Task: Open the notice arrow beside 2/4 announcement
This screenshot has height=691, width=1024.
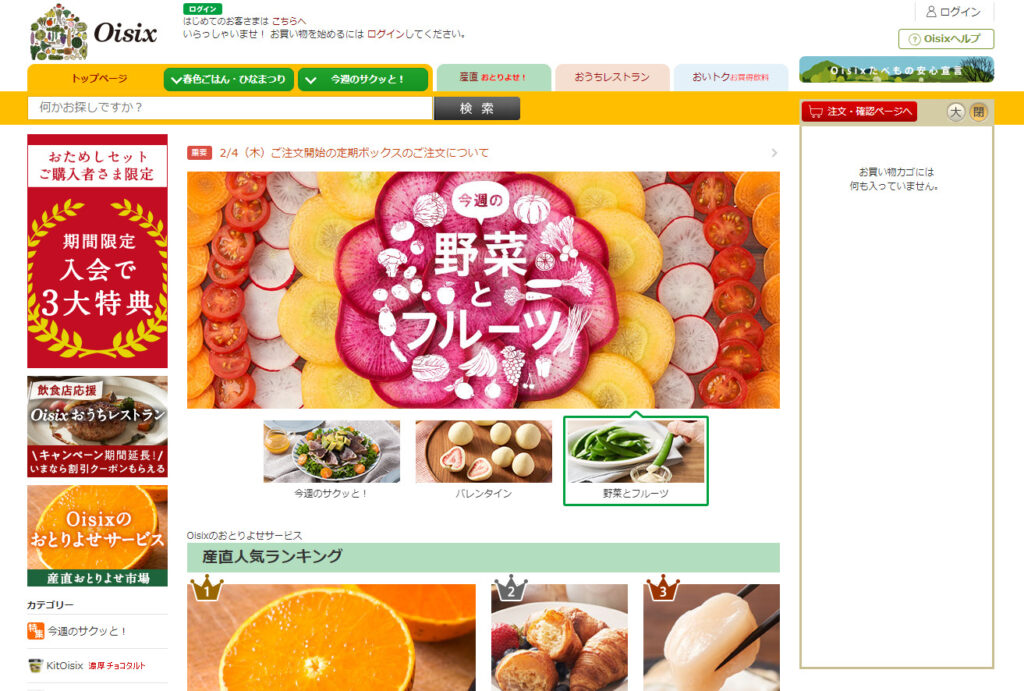Action: pyautogui.click(x=774, y=153)
